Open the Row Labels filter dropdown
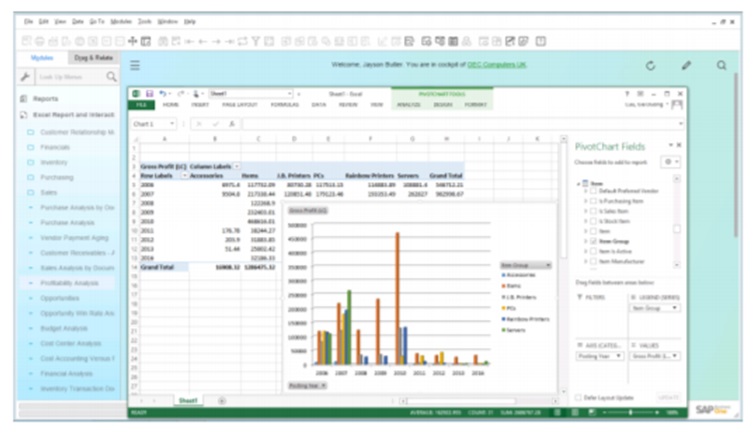 [184, 175]
